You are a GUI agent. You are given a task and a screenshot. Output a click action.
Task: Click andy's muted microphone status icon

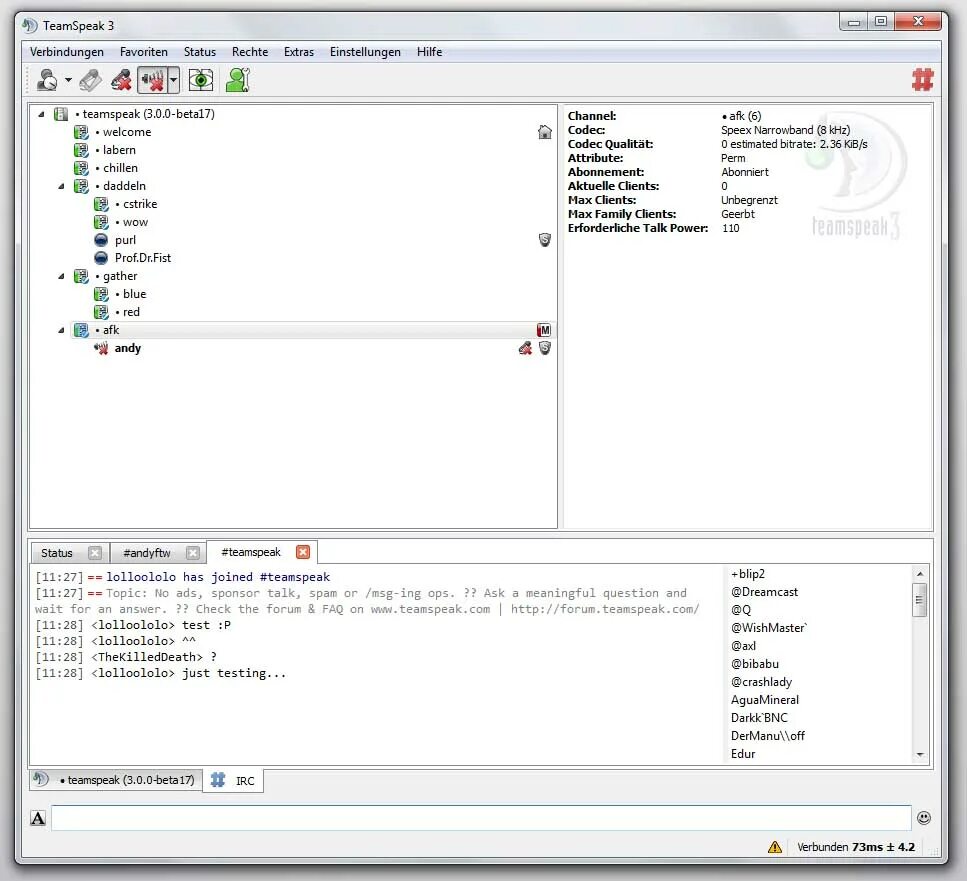[525, 348]
